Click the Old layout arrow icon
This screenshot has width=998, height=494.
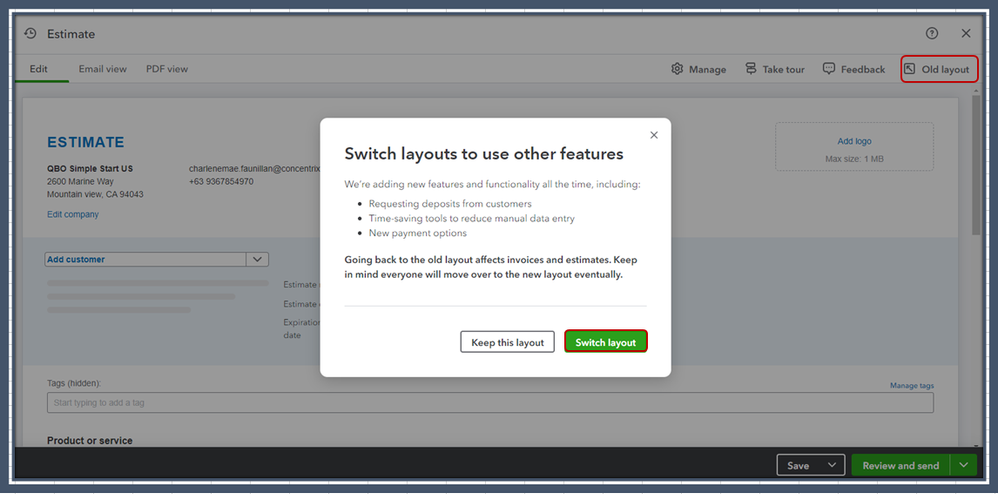click(x=910, y=69)
